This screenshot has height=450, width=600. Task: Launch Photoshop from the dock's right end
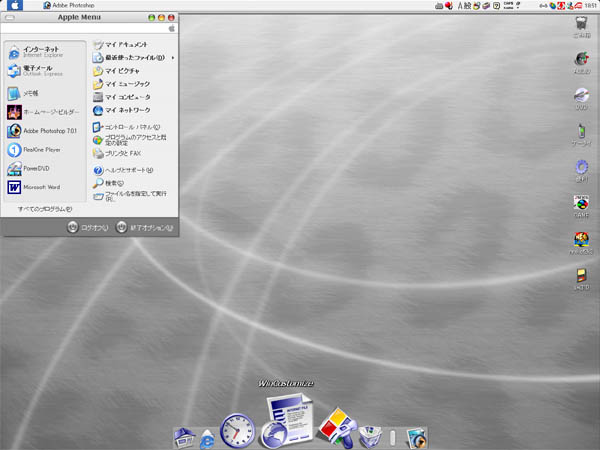coord(416,438)
